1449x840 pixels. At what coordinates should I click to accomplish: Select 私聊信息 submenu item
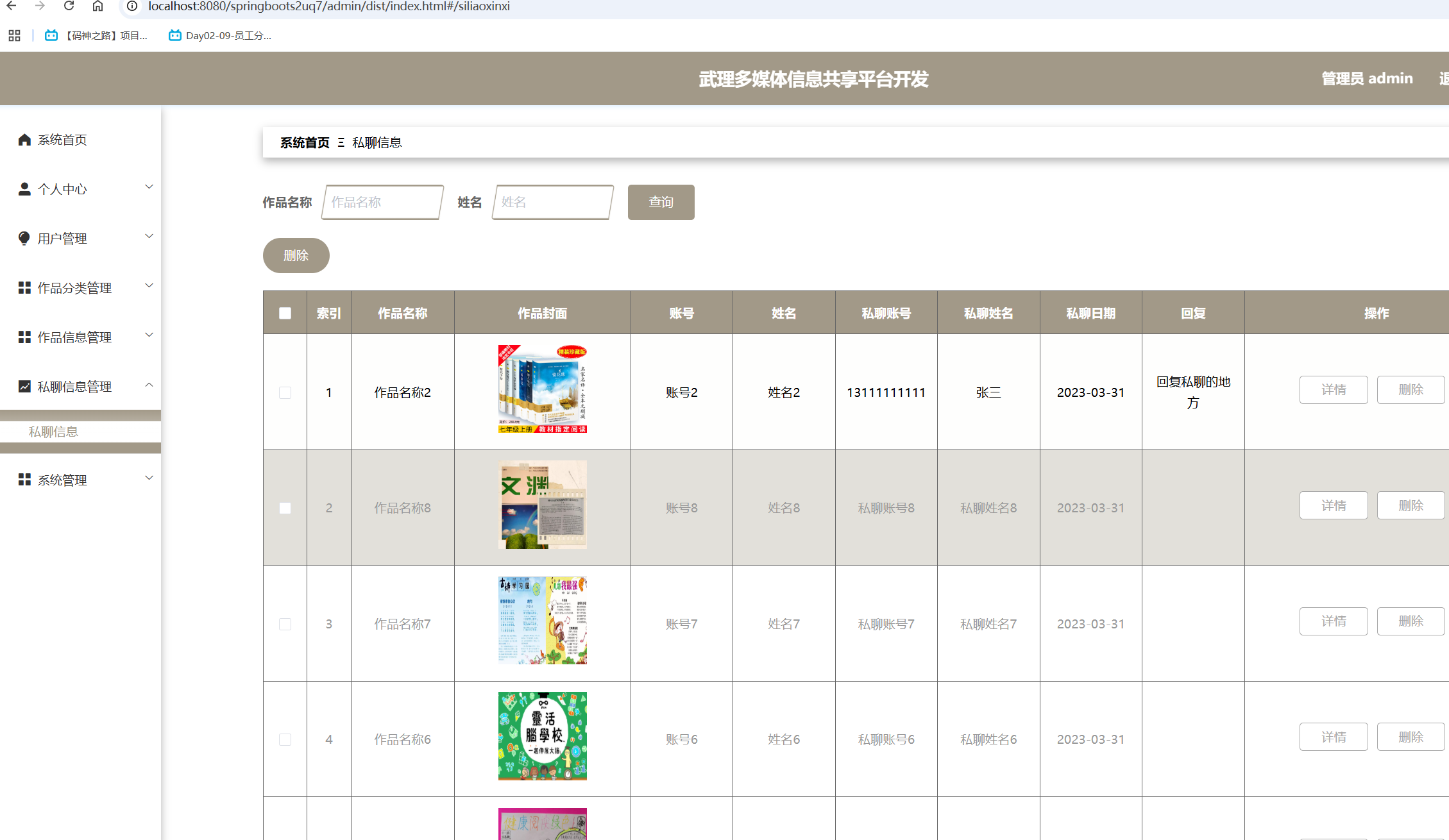[80, 432]
